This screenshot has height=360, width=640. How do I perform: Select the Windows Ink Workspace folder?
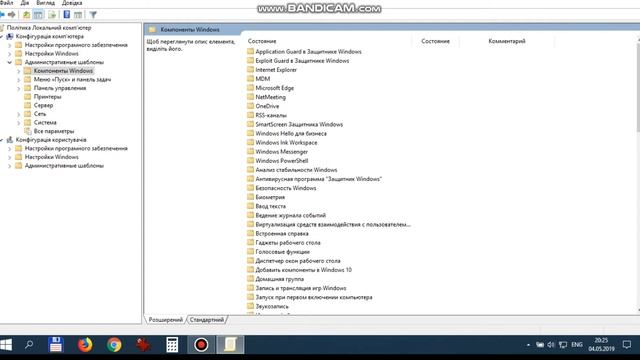[x=286, y=142]
